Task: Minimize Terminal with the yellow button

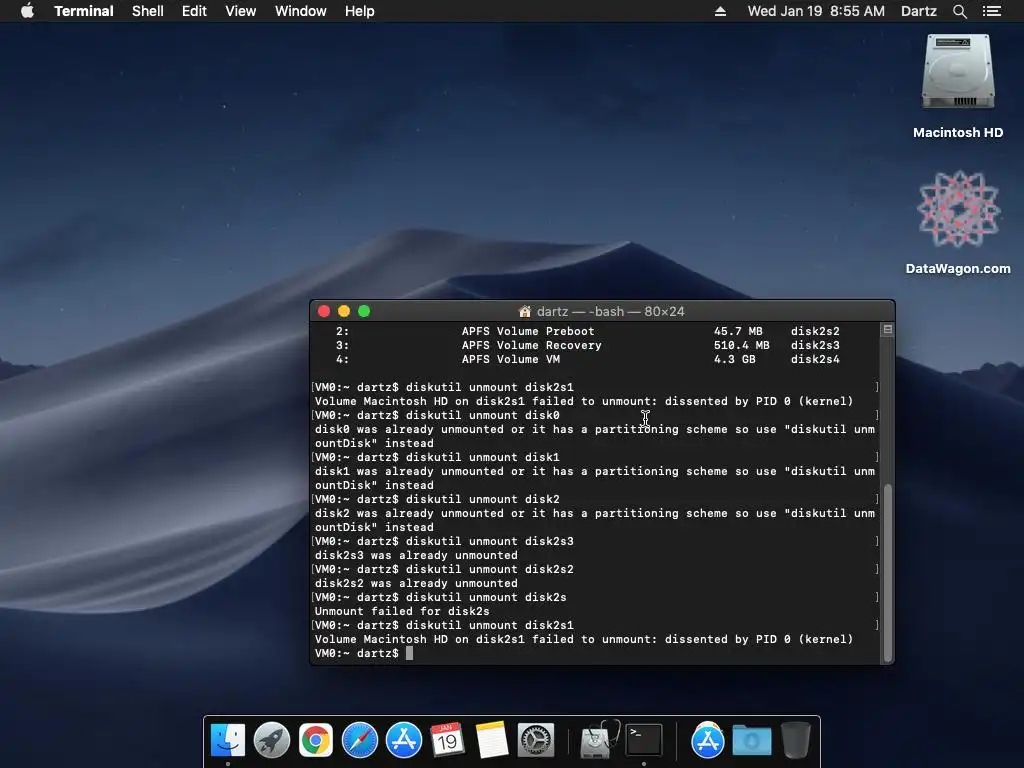Action: 344,312
